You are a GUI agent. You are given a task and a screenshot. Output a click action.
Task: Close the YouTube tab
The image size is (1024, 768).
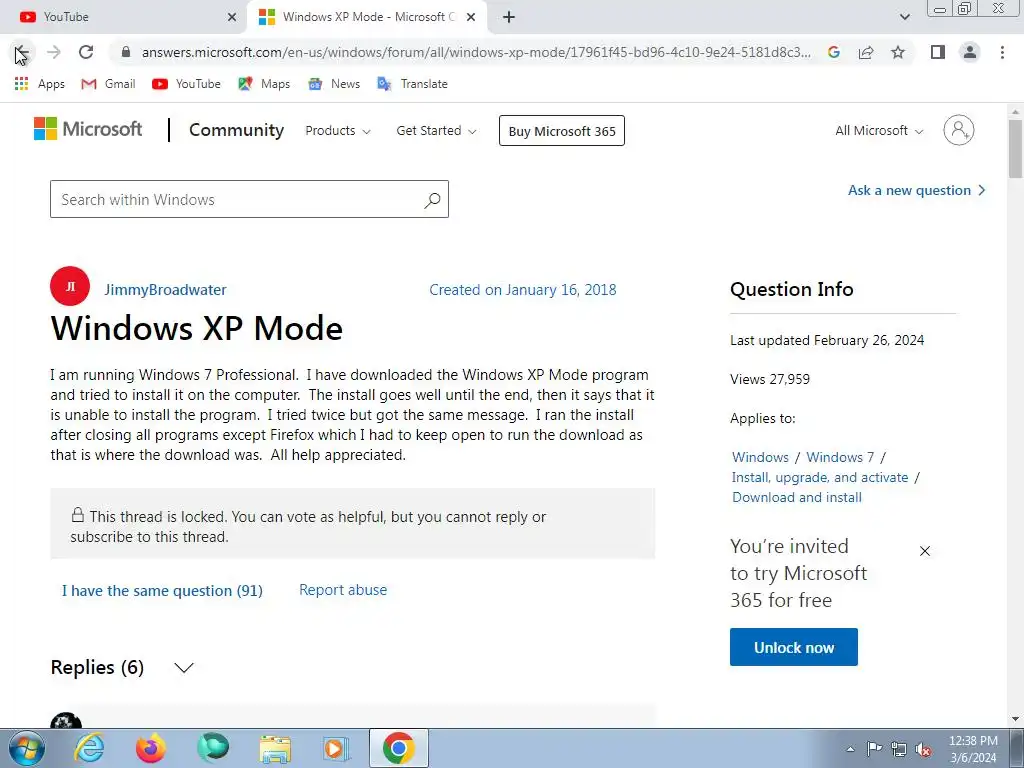(x=232, y=17)
